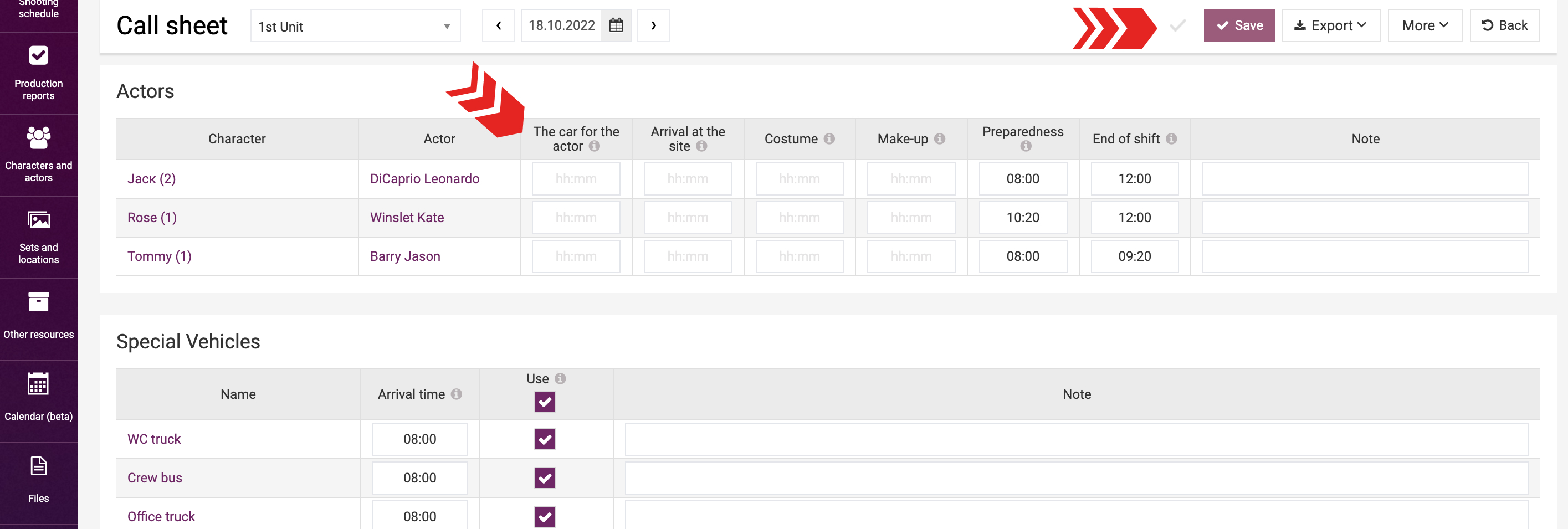The width and height of the screenshot is (1568, 529).
Task: Toggle the Use all vehicles header checkbox
Action: pos(545,402)
